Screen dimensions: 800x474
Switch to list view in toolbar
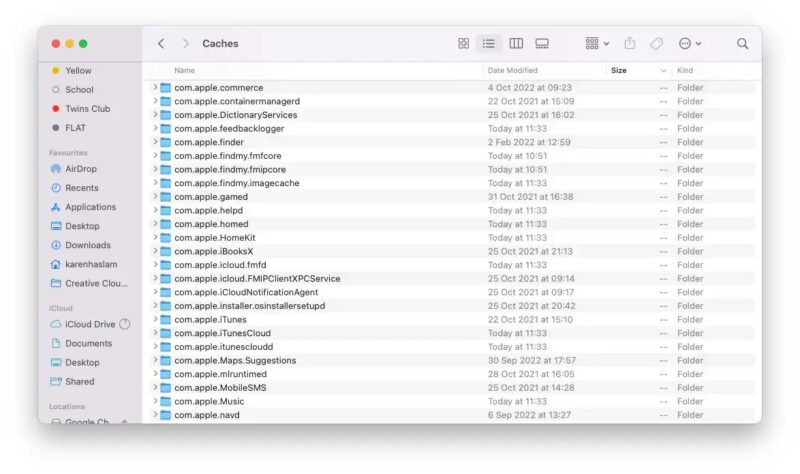(489, 44)
